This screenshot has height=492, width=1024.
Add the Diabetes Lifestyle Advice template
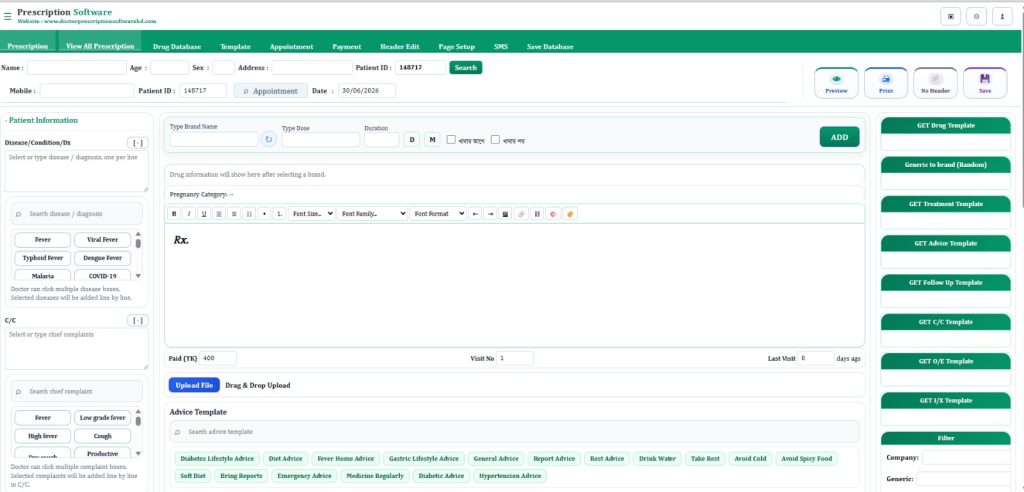217,459
